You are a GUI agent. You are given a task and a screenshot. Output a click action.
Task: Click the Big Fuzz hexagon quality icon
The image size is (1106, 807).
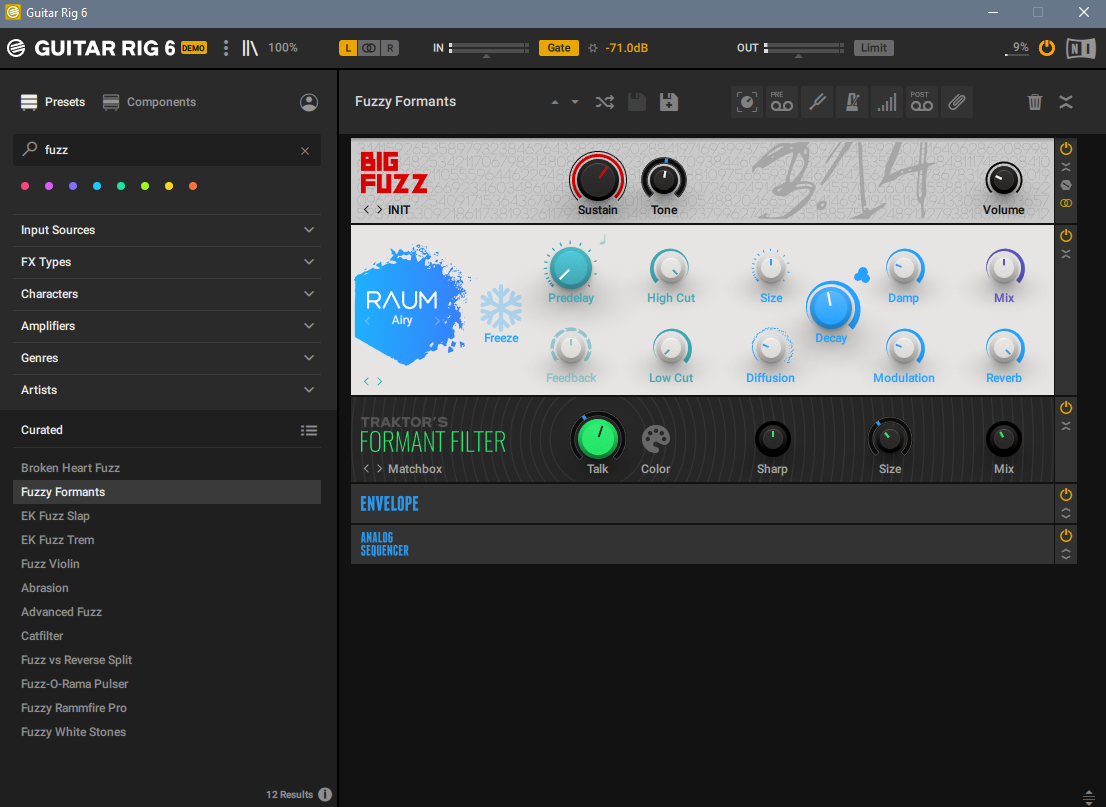[x=1066, y=185]
